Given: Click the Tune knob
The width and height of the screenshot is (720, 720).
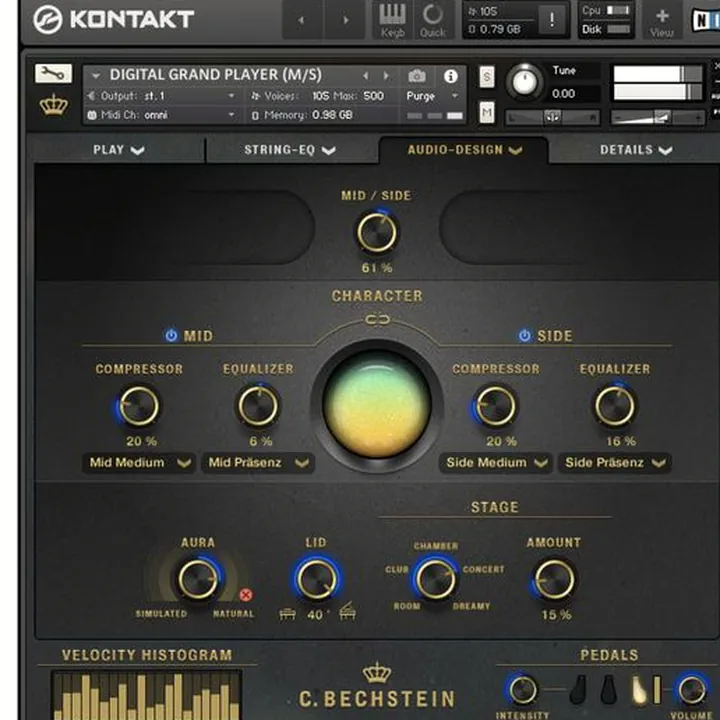Looking at the screenshot, I should point(524,82).
